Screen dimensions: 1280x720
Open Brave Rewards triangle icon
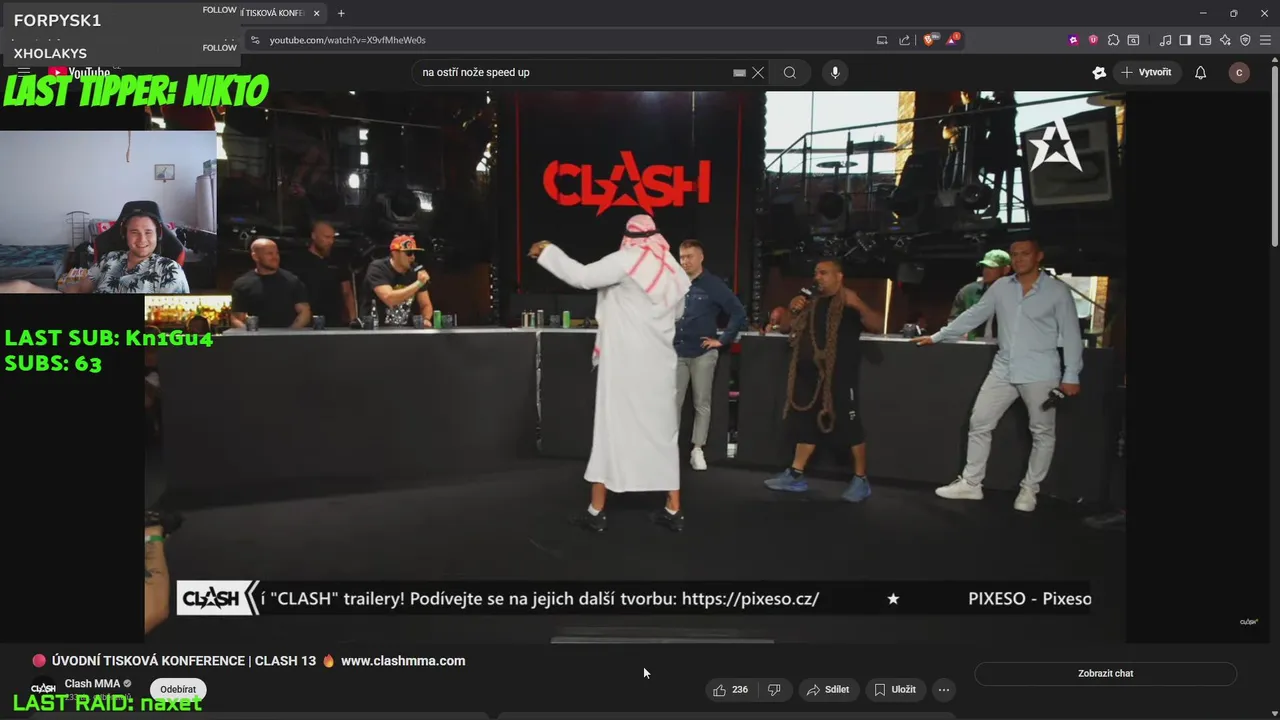click(953, 40)
